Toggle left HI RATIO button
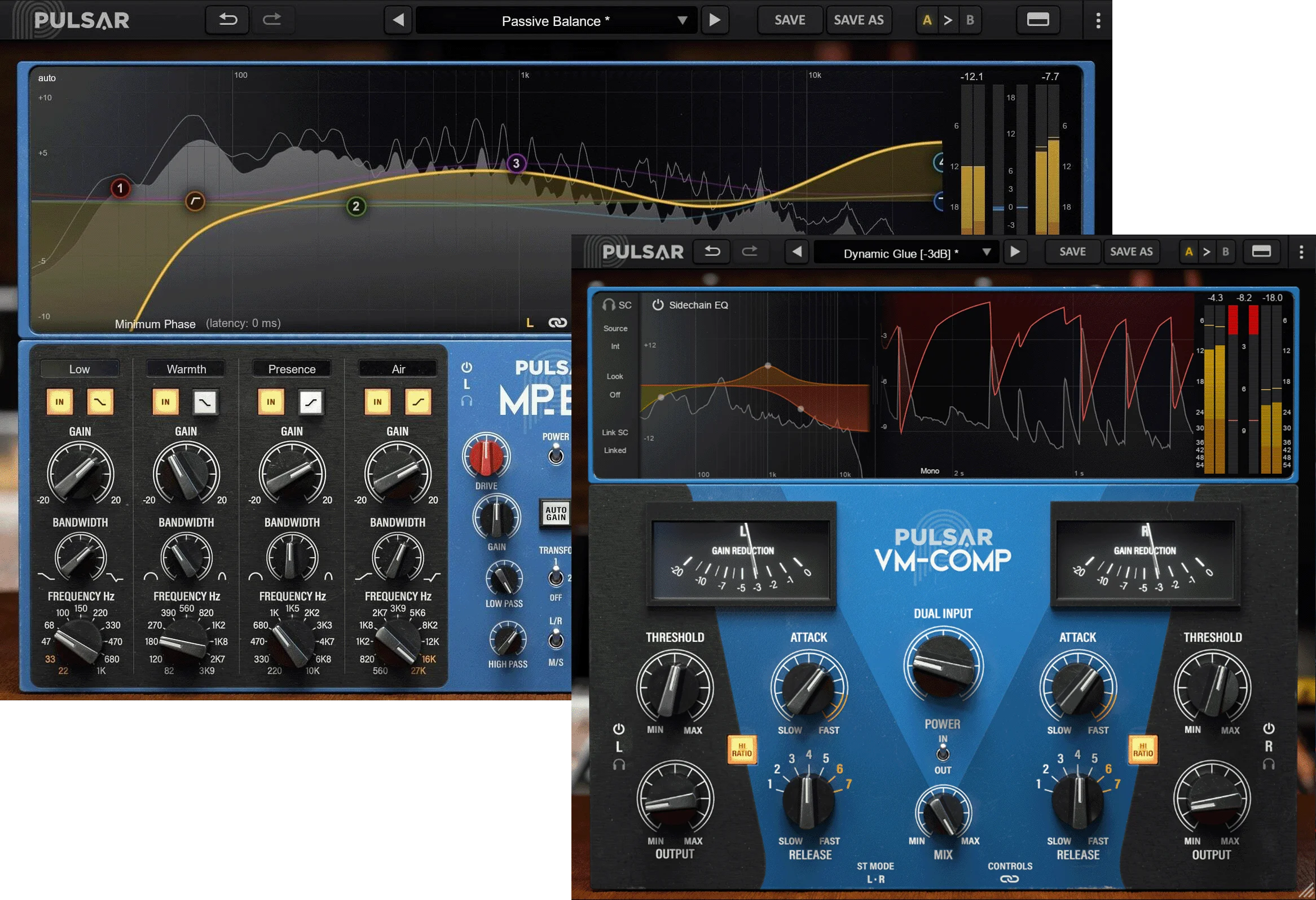 click(x=742, y=749)
